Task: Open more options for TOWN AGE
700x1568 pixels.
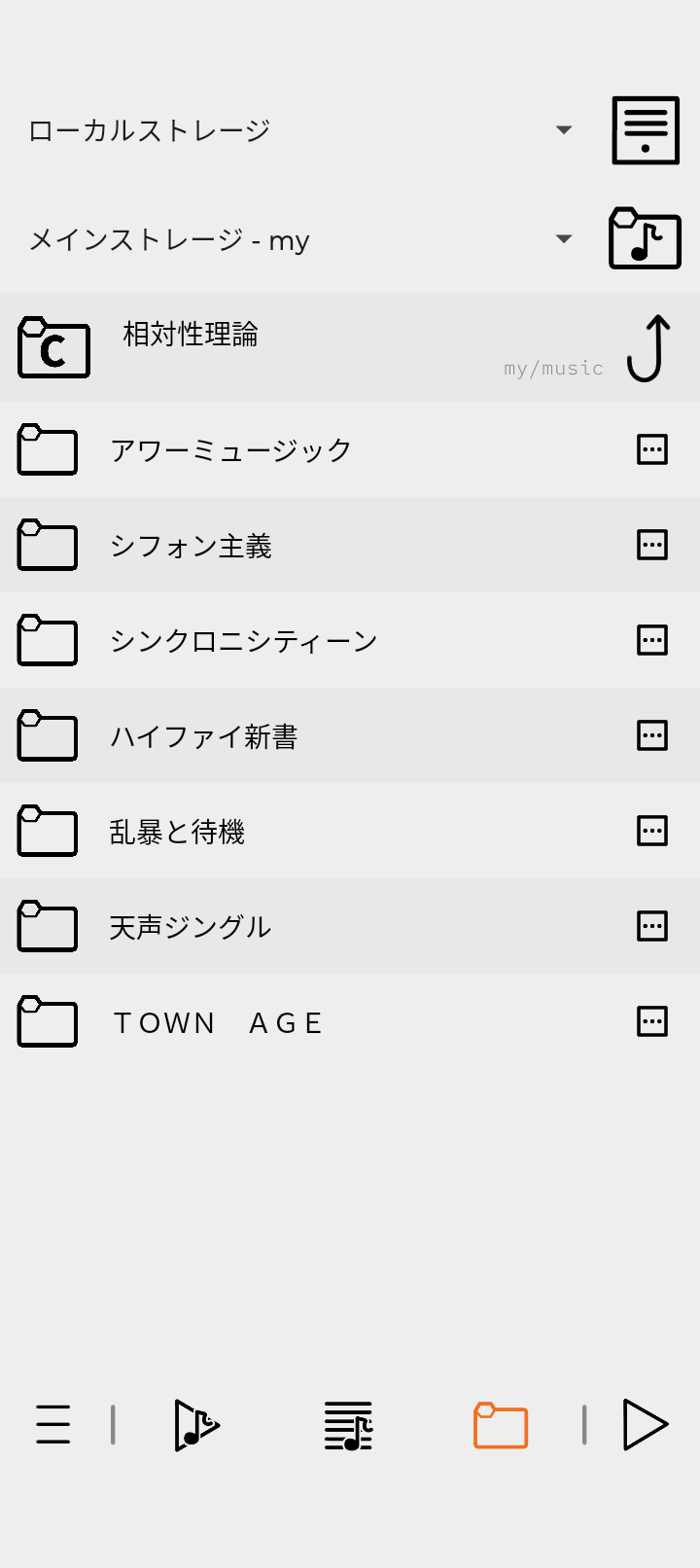Action: [651, 1021]
